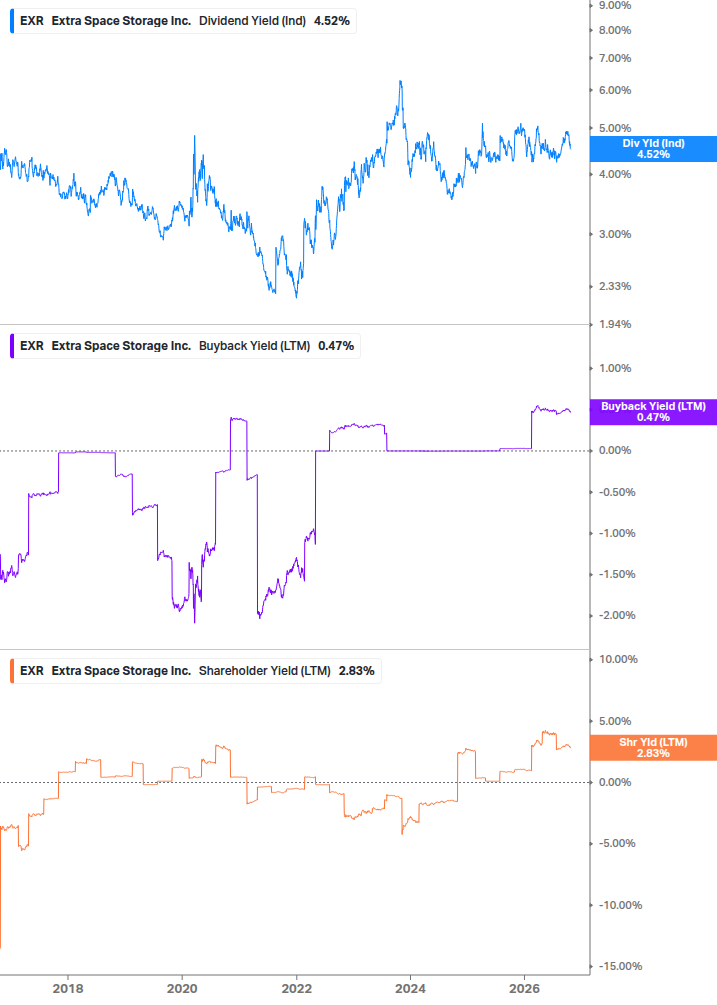Click the purple color bar beside Buyback Yield legend
Viewport: 717px width, 1005px height.
click(x=12, y=346)
